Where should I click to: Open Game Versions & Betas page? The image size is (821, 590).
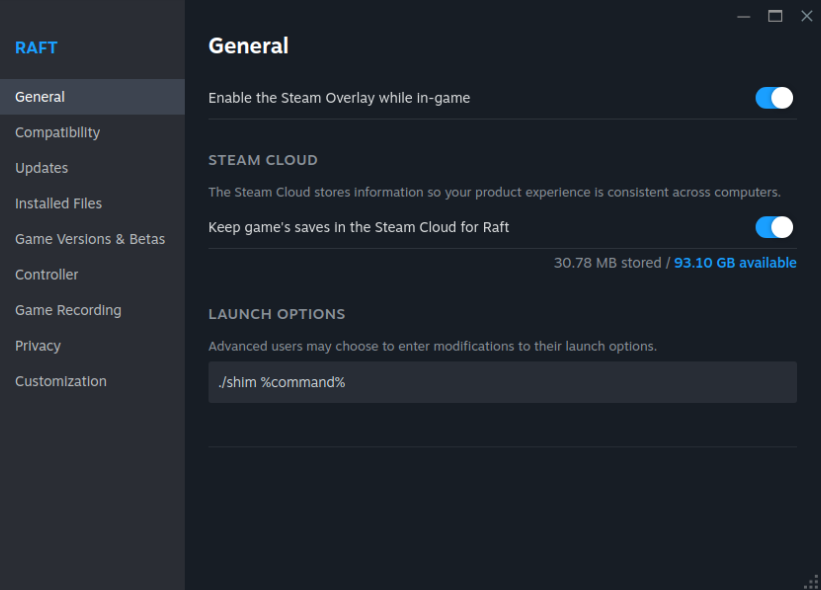click(x=90, y=239)
